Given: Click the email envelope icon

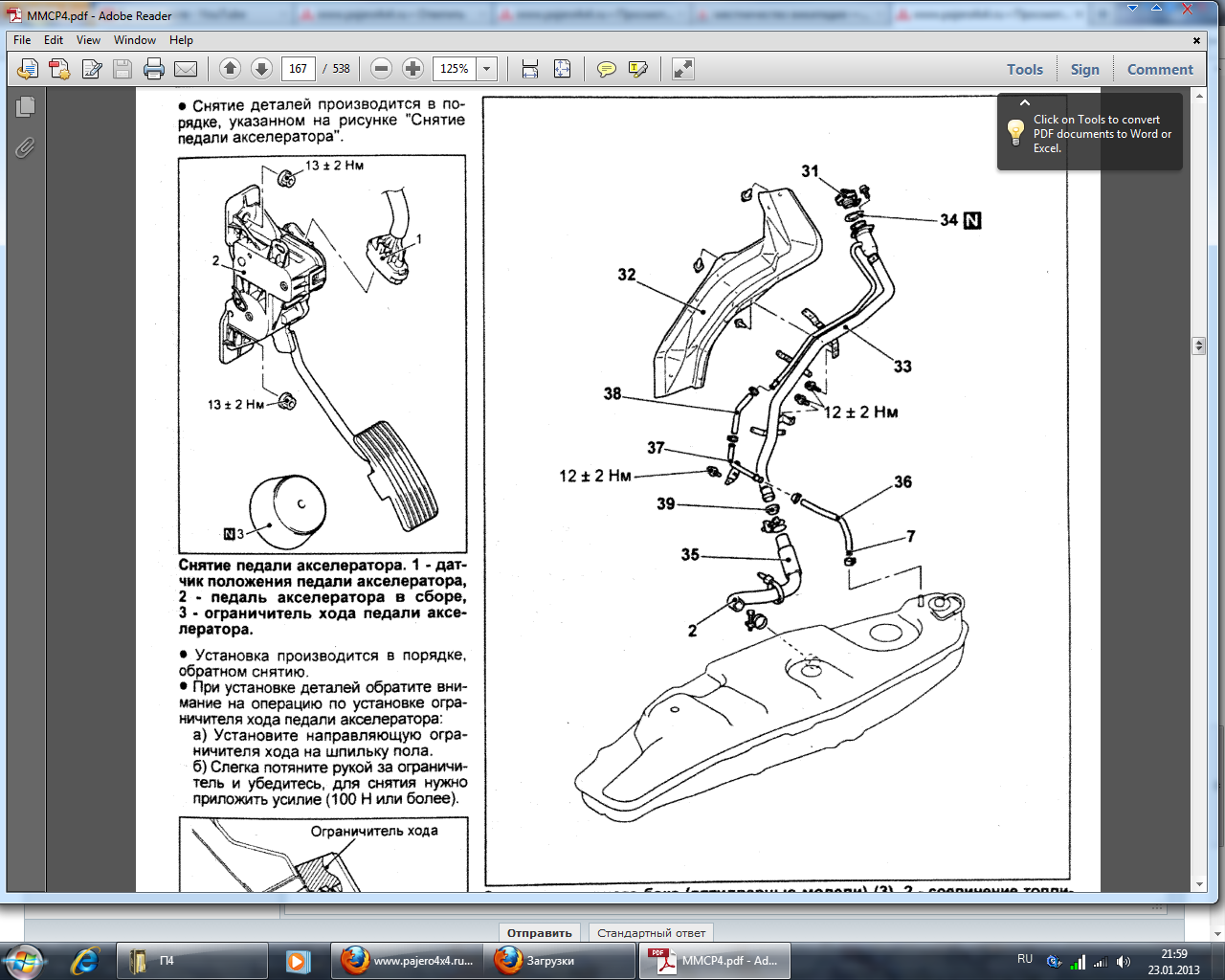Looking at the screenshot, I should (x=186, y=69).
